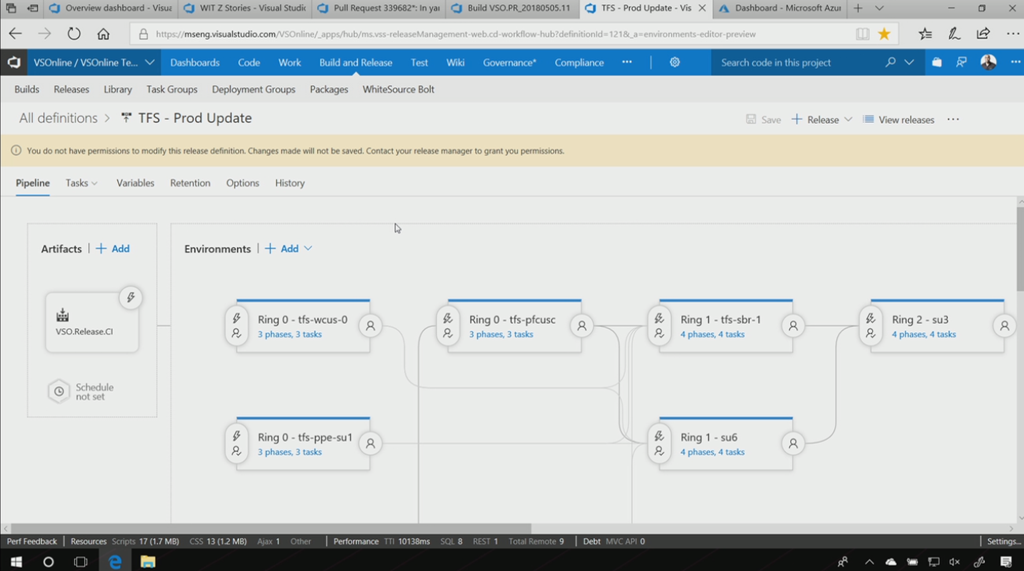Open post-deployment approvers for Ring 1 - tfs-sbr-1
The image size is (1024, 571).
click(x=793, y=325)
